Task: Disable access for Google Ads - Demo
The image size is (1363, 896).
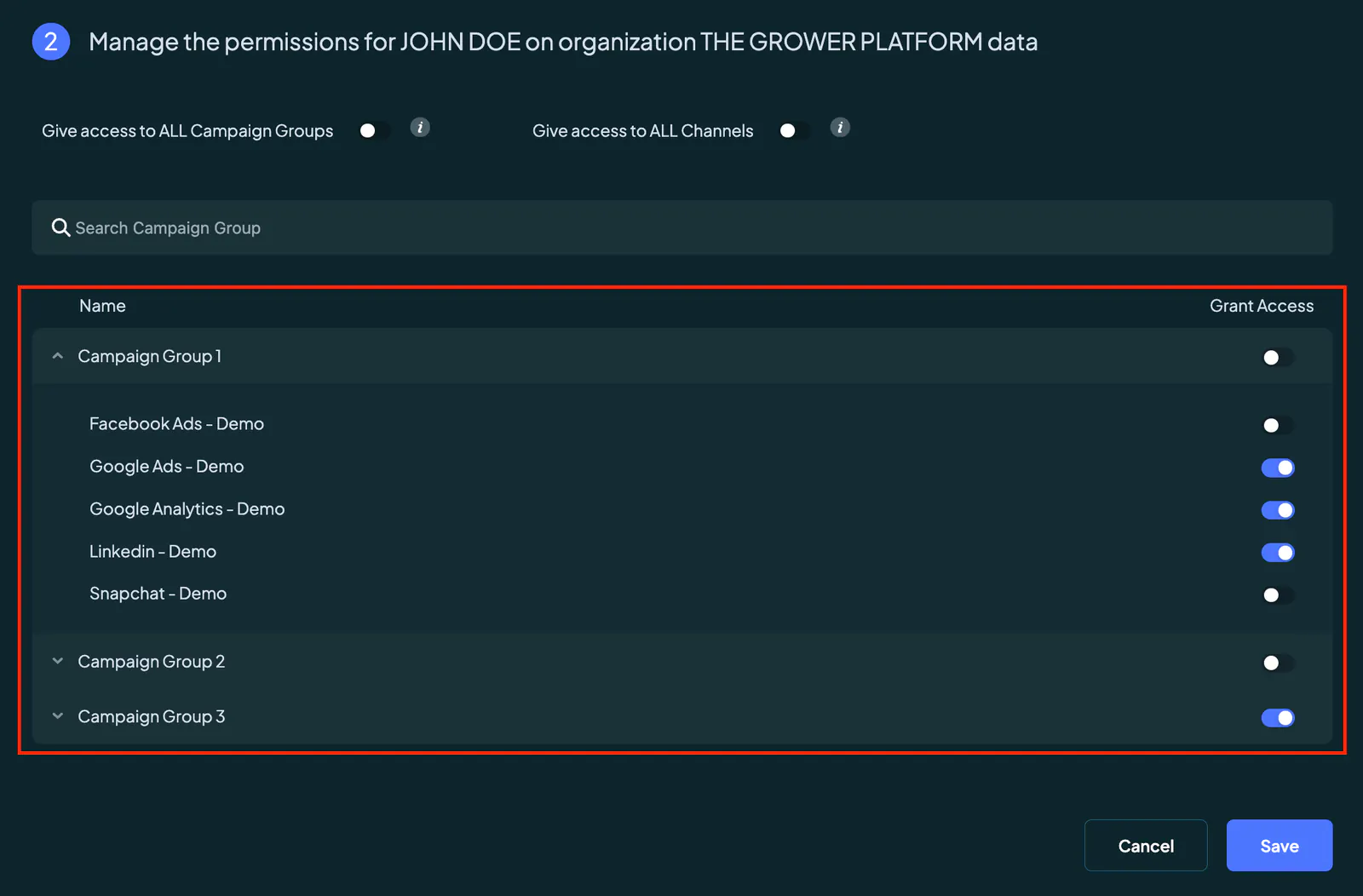Action: click(1278, 468)
